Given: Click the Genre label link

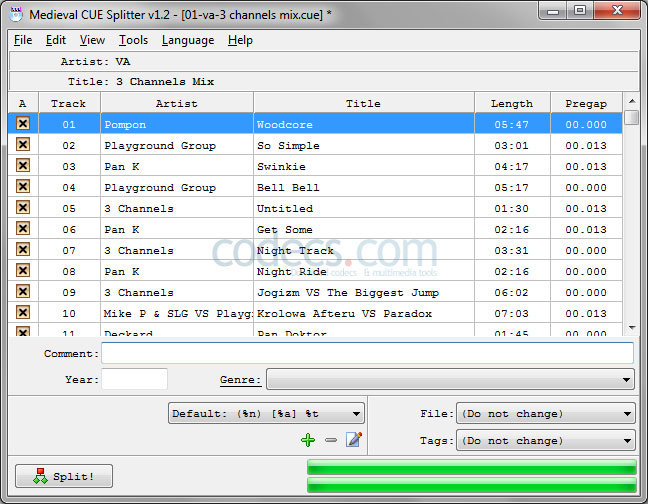Looking at the screenshot, I should (241, 380).
